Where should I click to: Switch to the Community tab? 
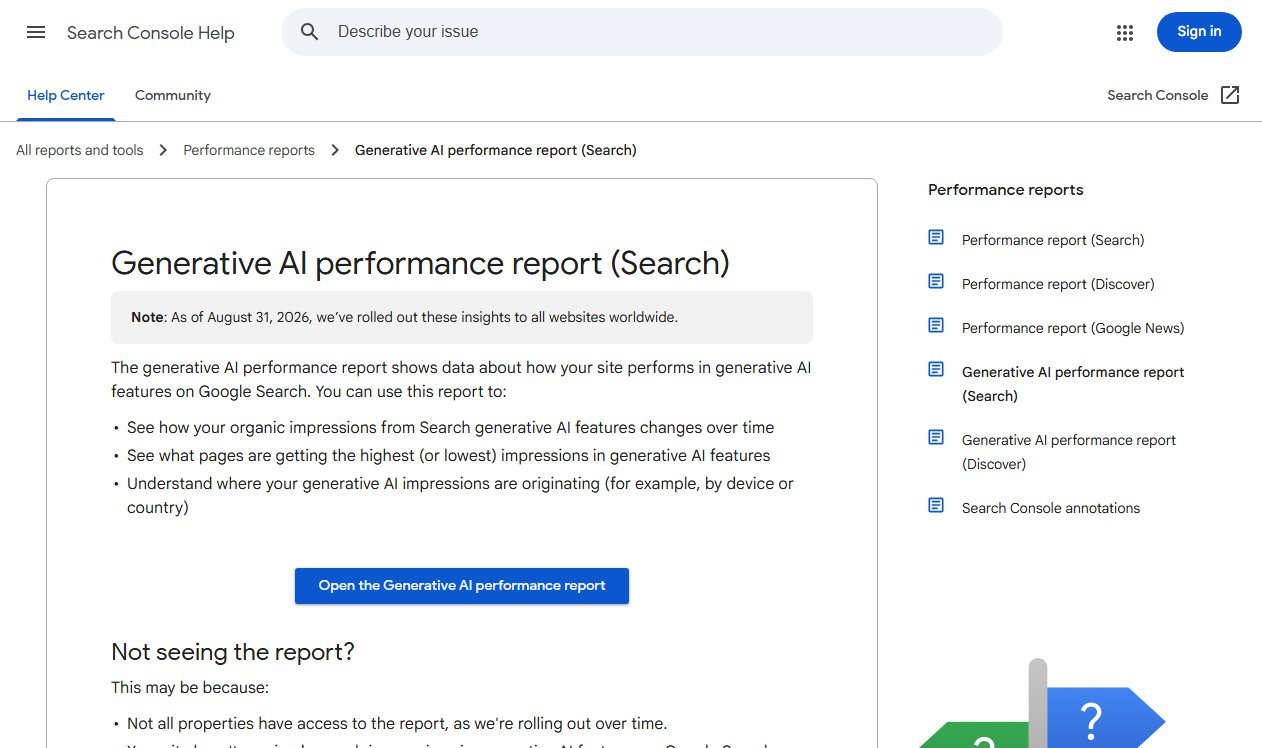pos(173,96)
